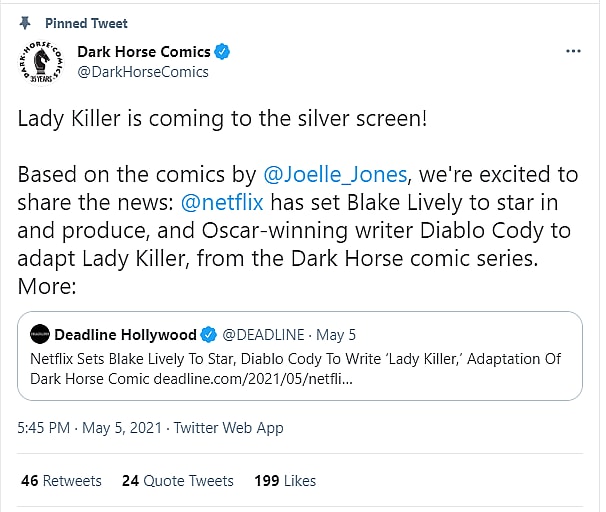
Task: Click the @DarkHorseComics handle
Action: tap(143, 71)
